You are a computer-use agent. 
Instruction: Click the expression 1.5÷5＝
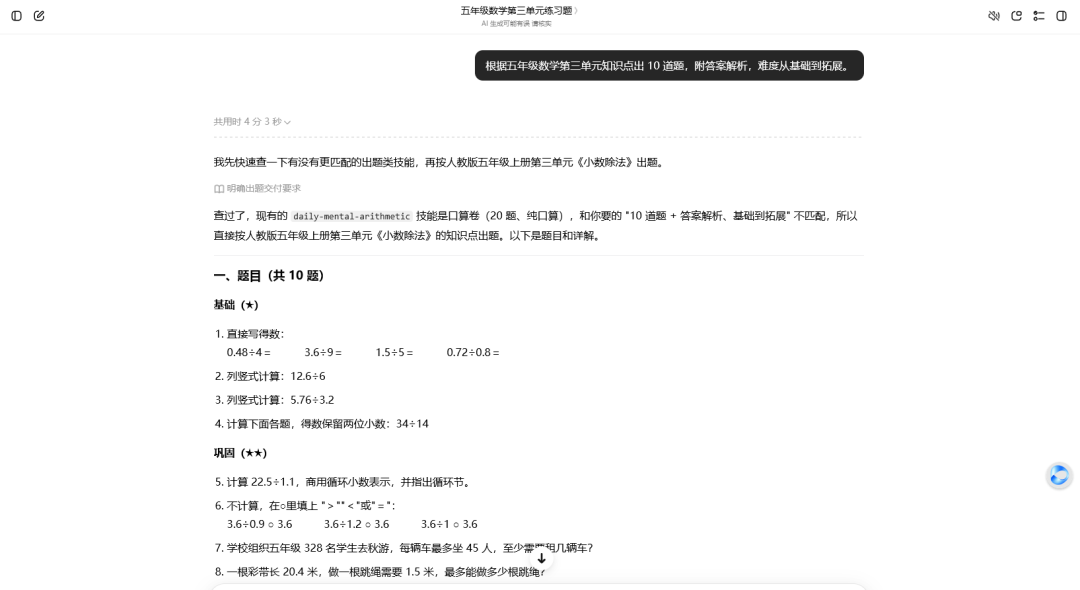(394, 352)
